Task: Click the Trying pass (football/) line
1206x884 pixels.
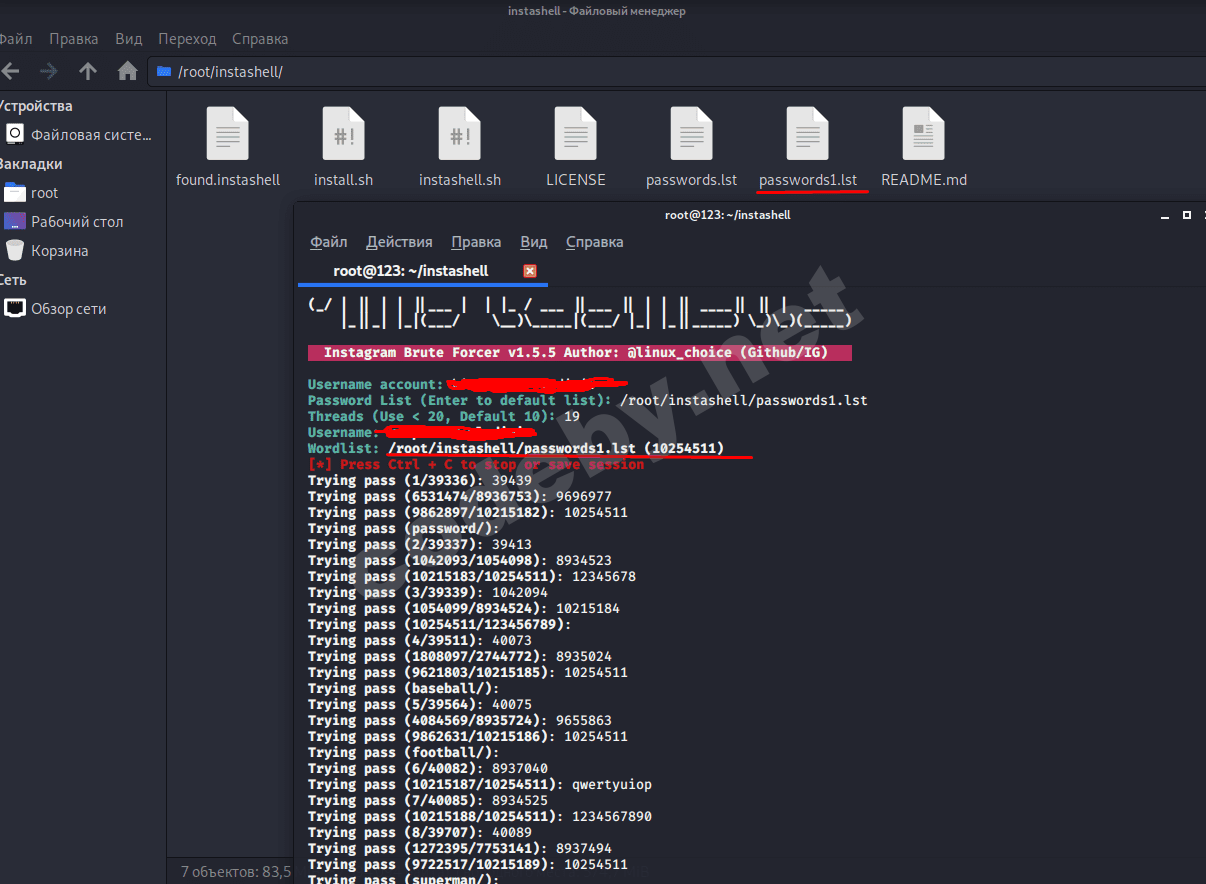Action: point(404,752)
